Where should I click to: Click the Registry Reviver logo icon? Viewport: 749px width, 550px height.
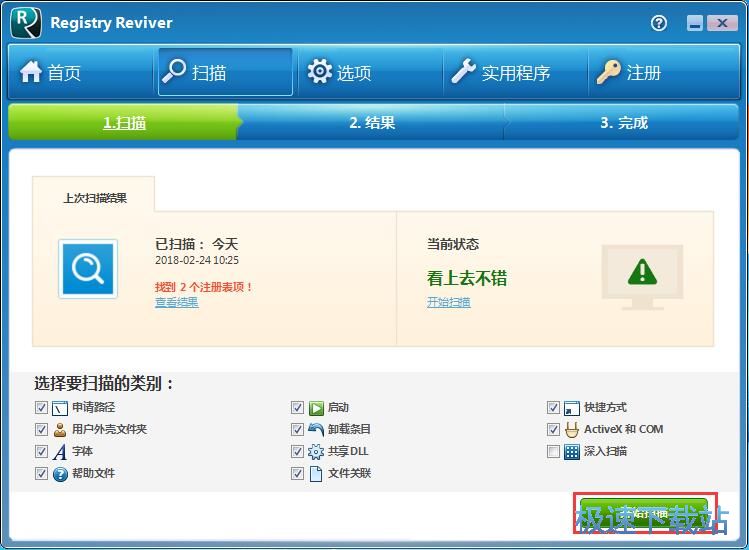26,23
